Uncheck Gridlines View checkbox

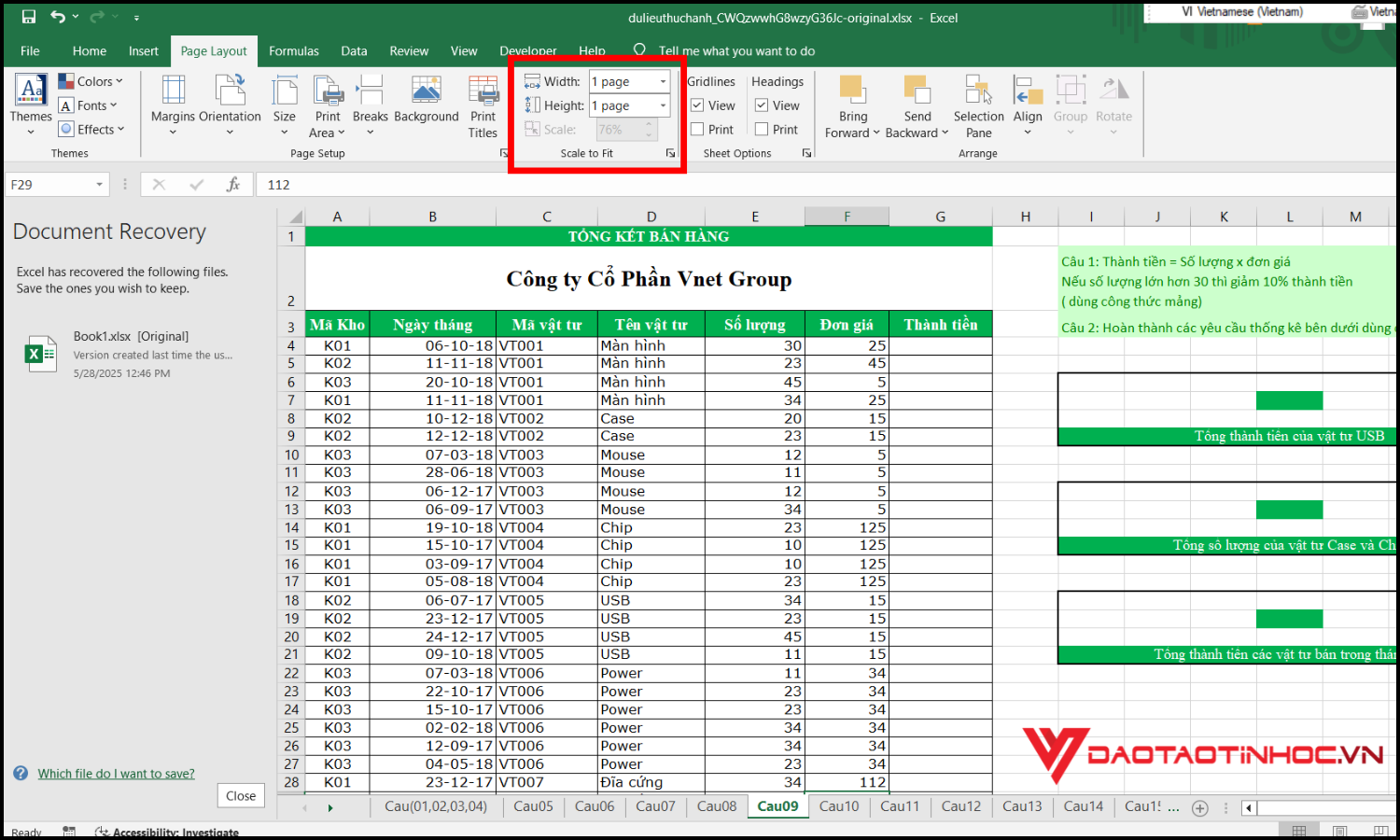click(697, 105)
